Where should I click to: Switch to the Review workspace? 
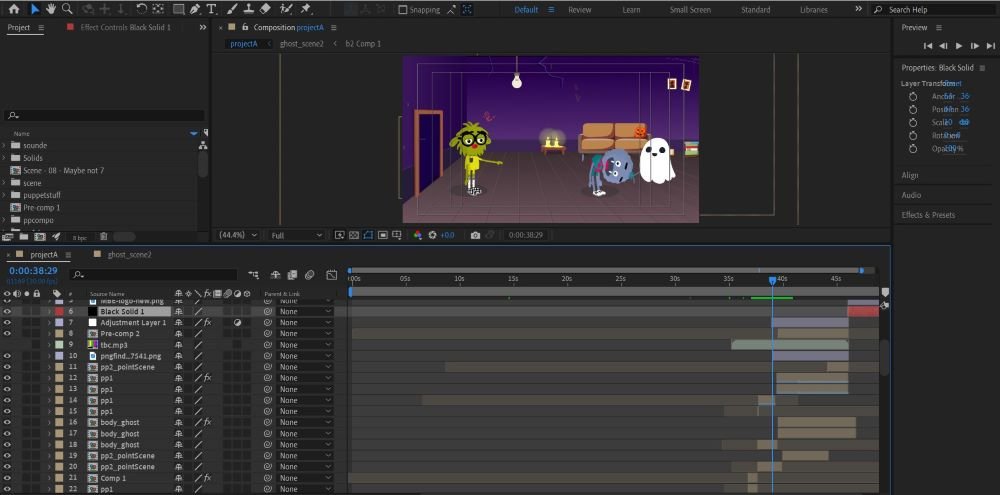pyautogui.click(x=579, y=10)
